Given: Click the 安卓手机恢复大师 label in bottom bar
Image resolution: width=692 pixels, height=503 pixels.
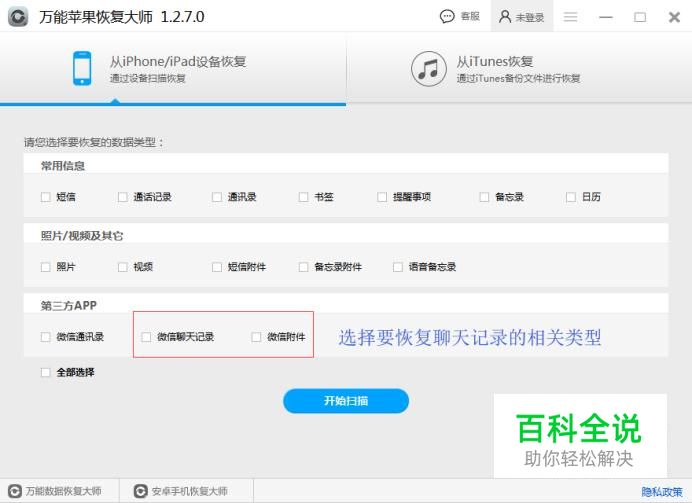Looking at the screenshot, I should (190, 491).
